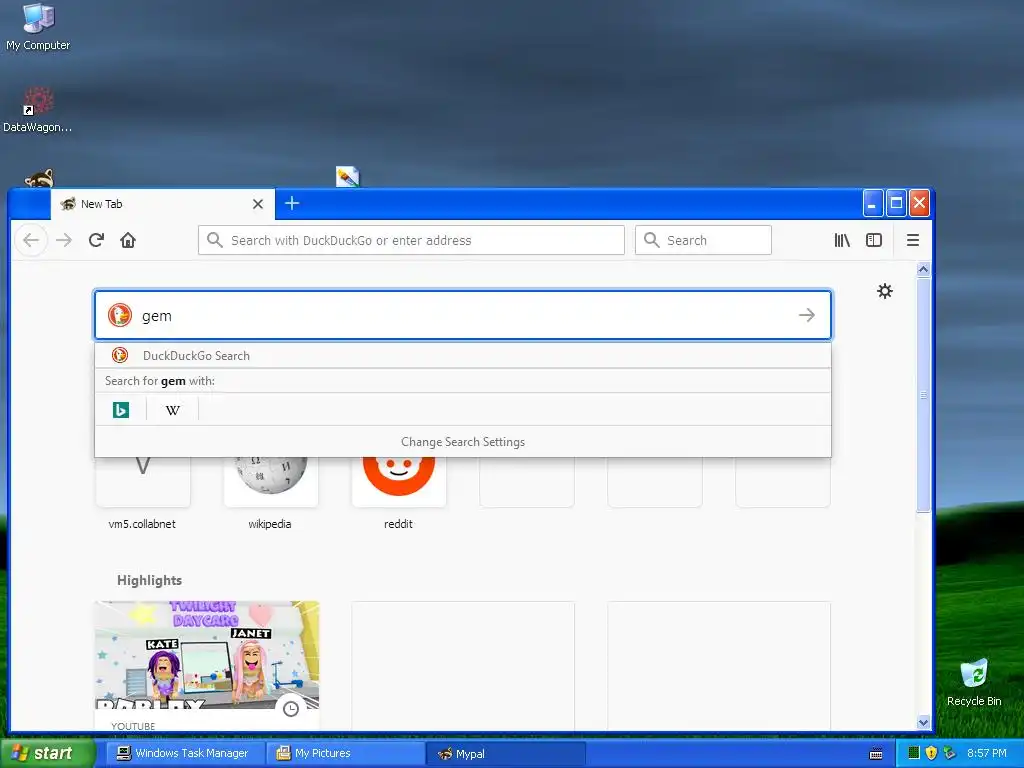Select the New Tab browser tab
The width and height of the screenshot is (1024, 768).
click(x=163, y=204)
